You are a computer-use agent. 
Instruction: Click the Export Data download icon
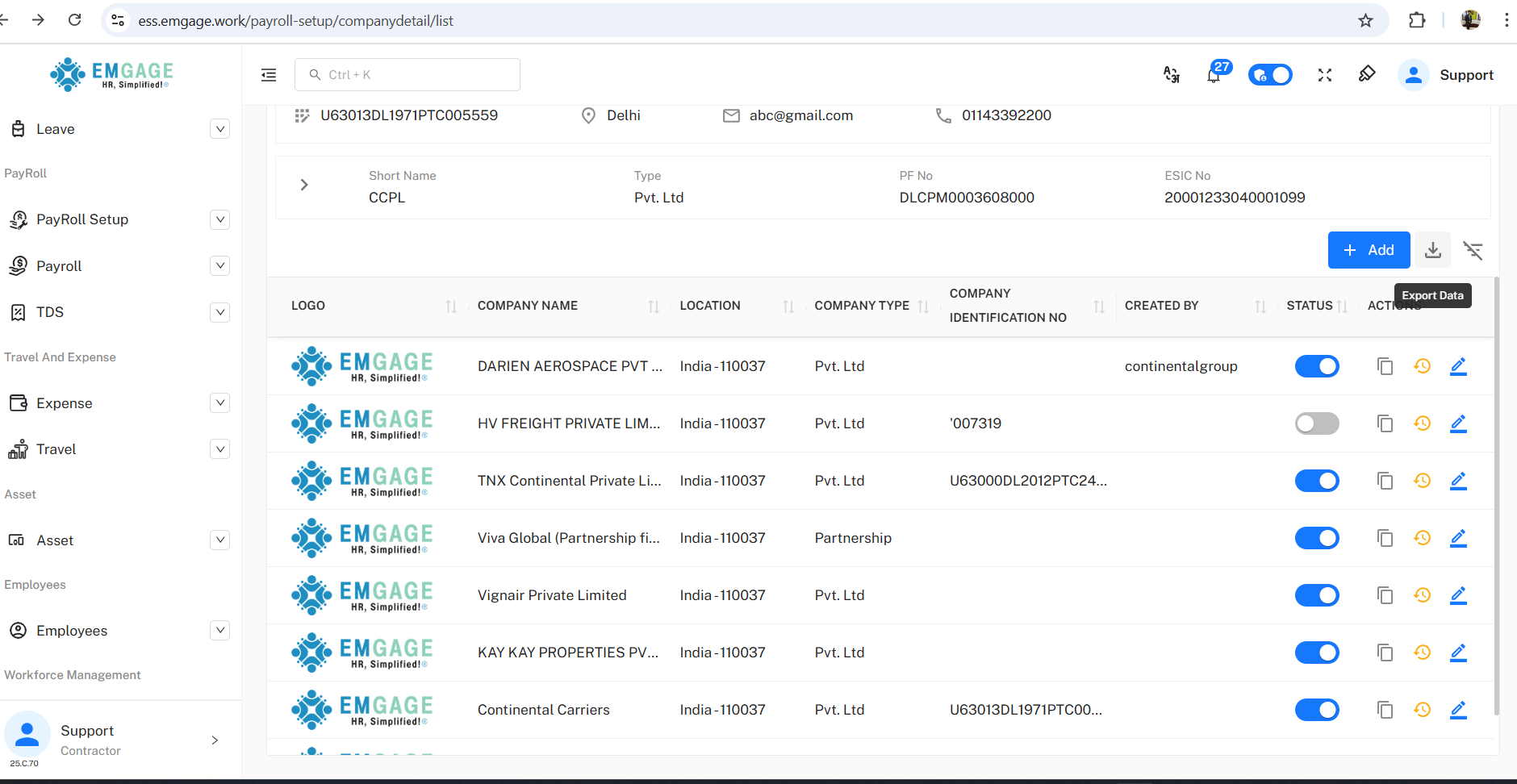click(x=1432, y=250)
